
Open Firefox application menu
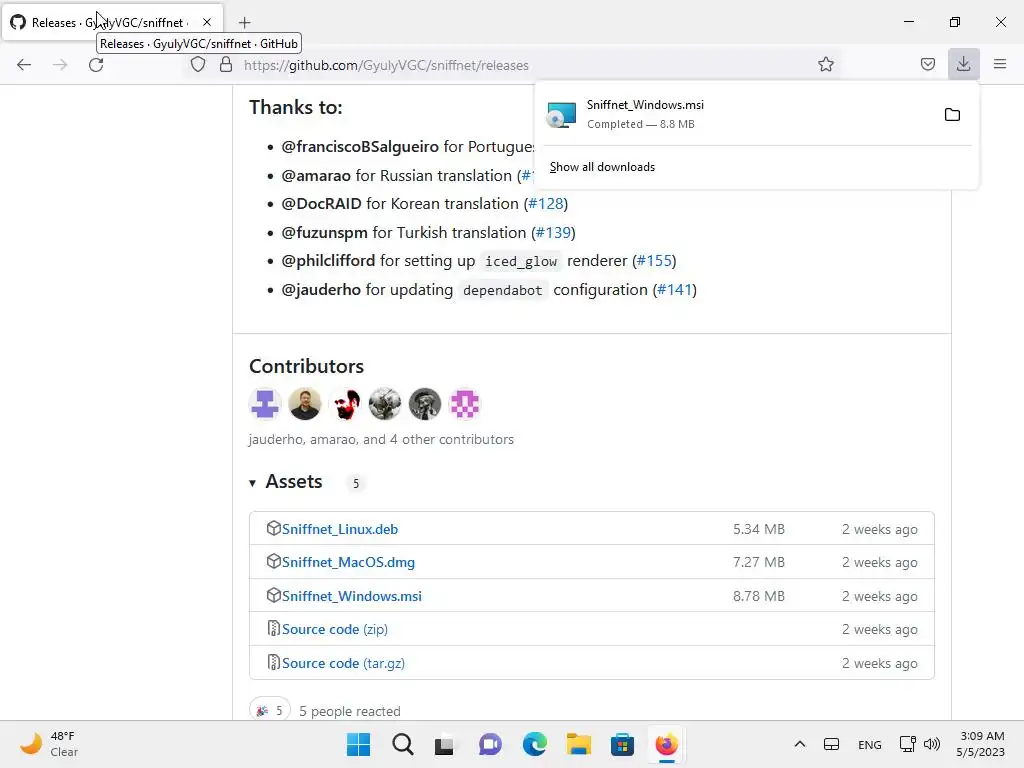tap(999, 64)
